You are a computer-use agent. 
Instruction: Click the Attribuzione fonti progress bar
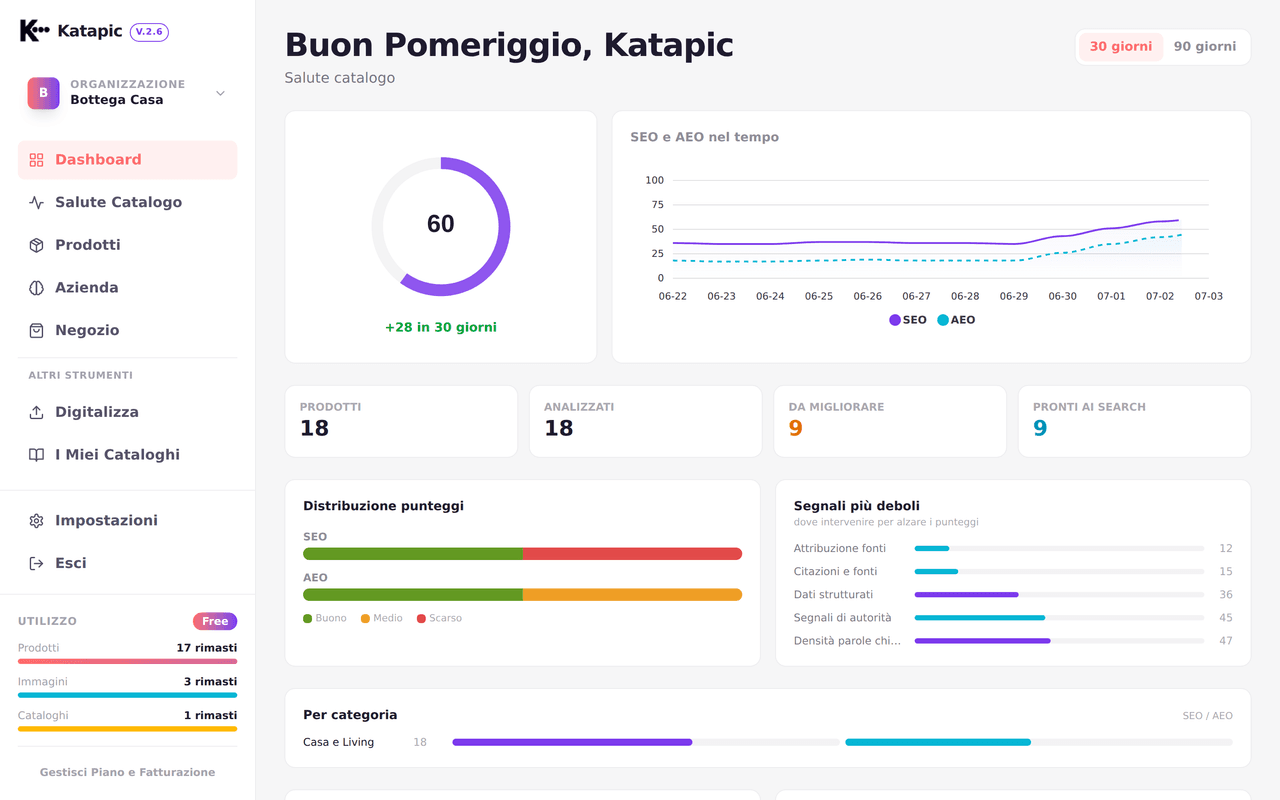[1059, 549]
